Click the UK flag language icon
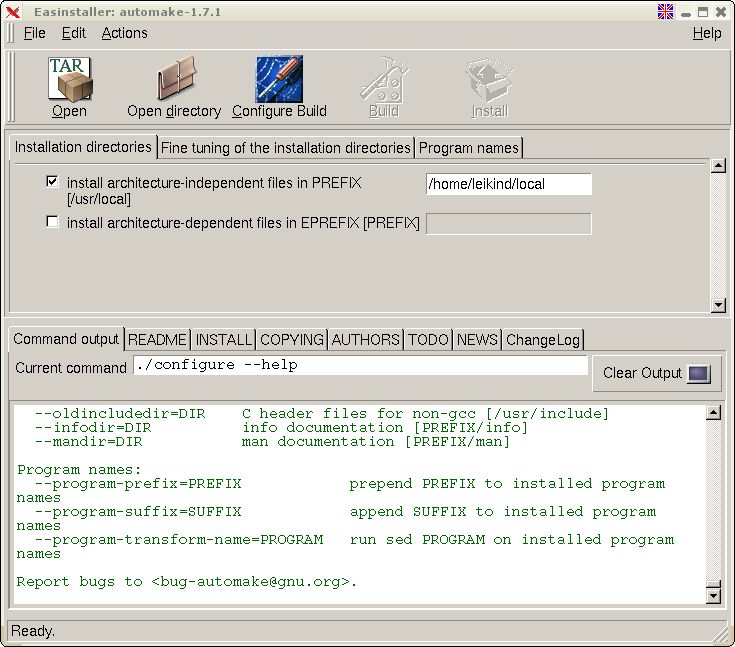Screen dimensions: 735x647 pyautogui.click(x=665, y=11)
